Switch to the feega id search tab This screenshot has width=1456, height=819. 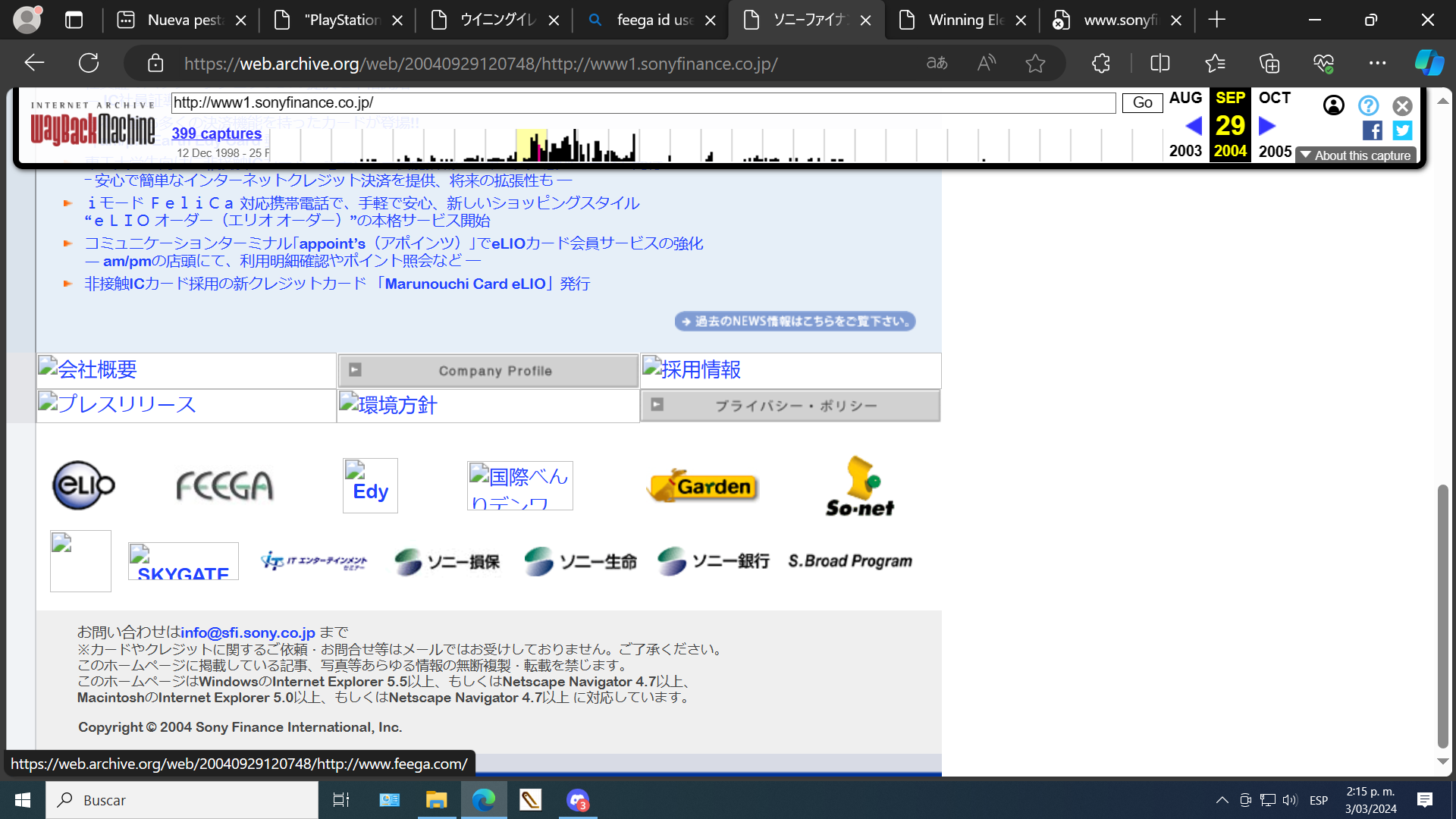pos(652,20)
